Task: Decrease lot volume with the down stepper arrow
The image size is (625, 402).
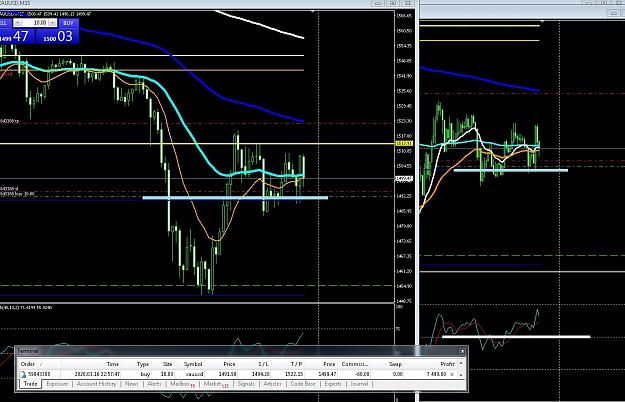Action: point(18,23)
